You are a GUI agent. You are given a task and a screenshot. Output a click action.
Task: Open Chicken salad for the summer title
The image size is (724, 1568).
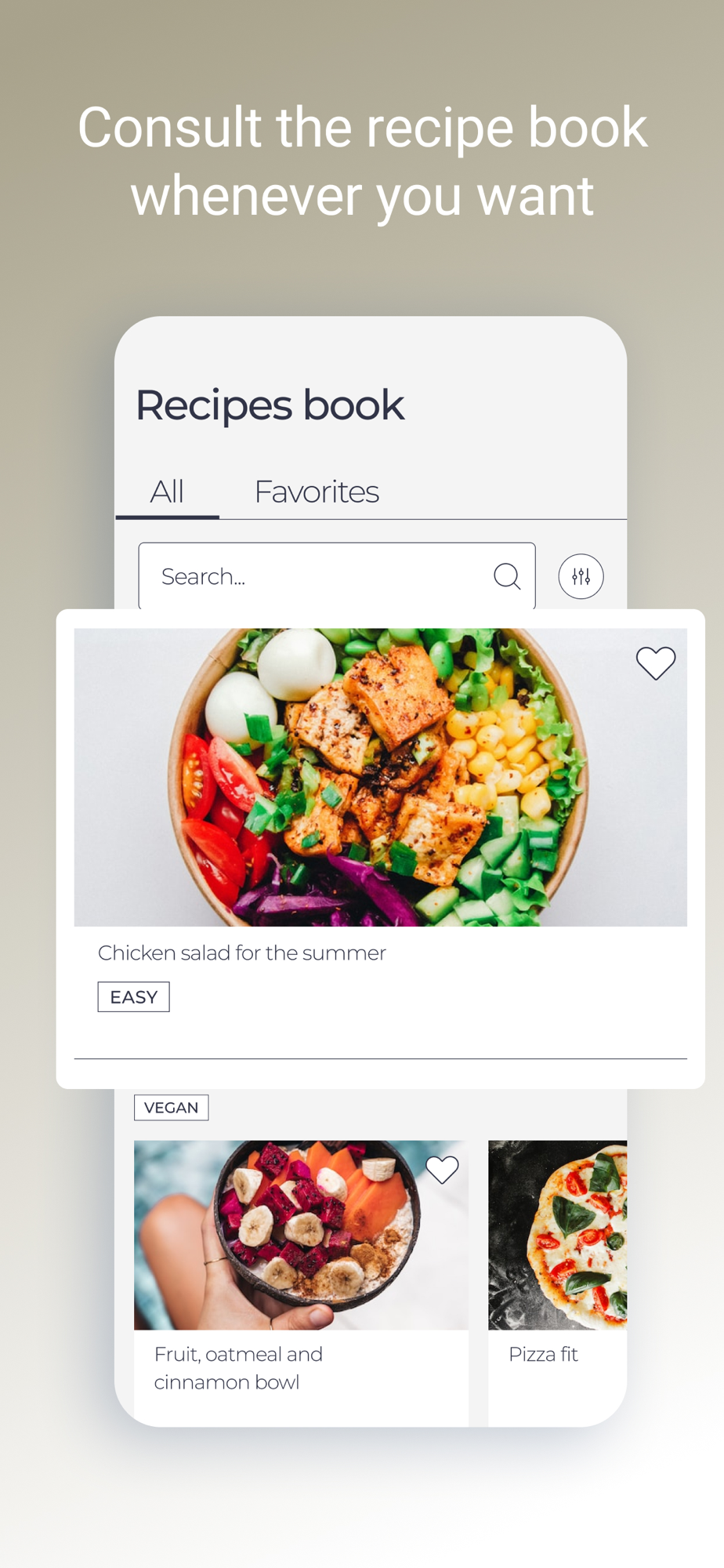click(x=241, y=953)
